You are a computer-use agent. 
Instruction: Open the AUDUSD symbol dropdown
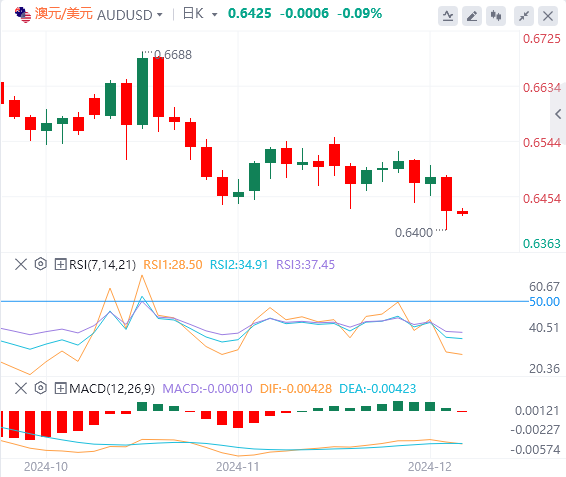click(130, 15)
